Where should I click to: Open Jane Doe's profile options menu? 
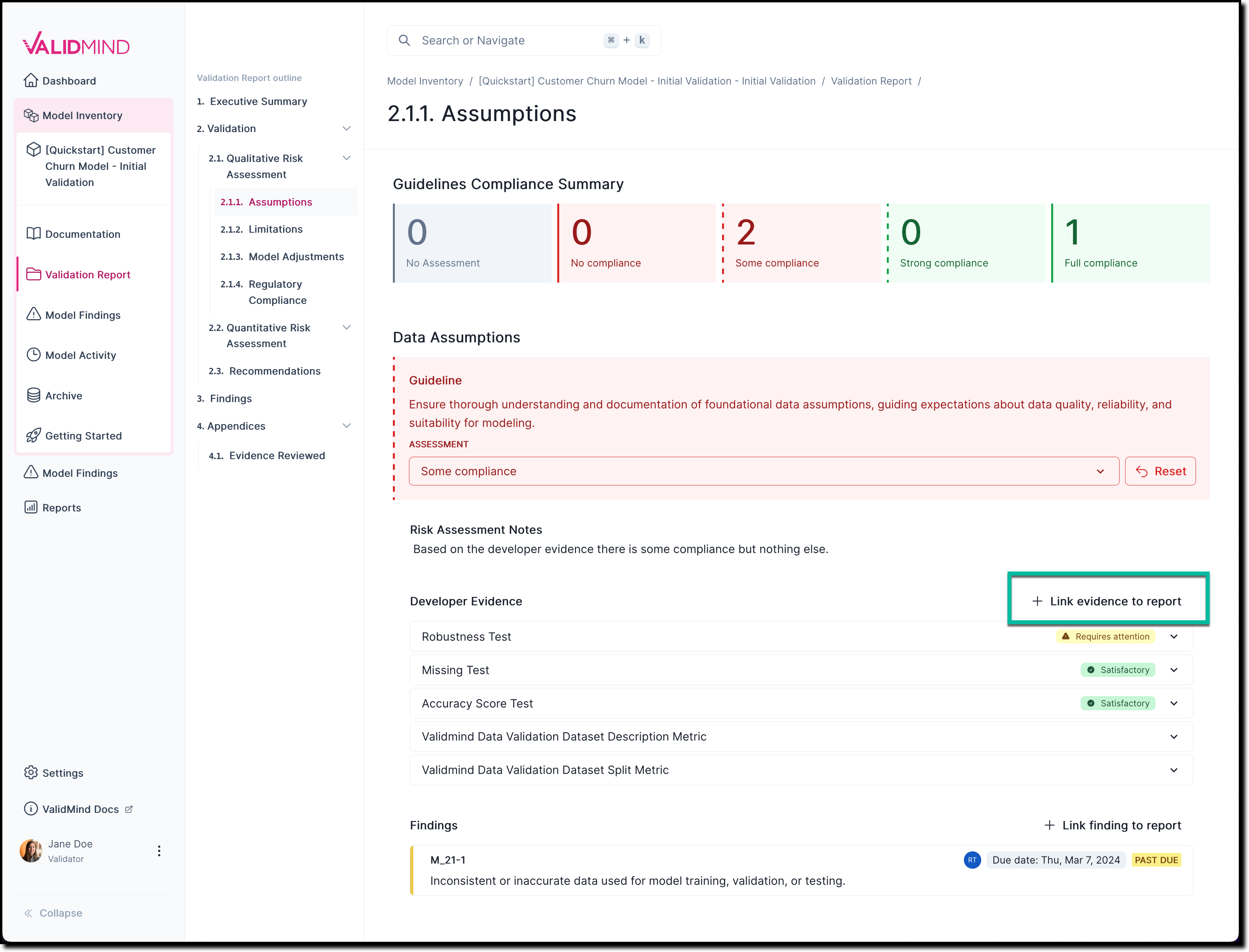coord(159,851)
